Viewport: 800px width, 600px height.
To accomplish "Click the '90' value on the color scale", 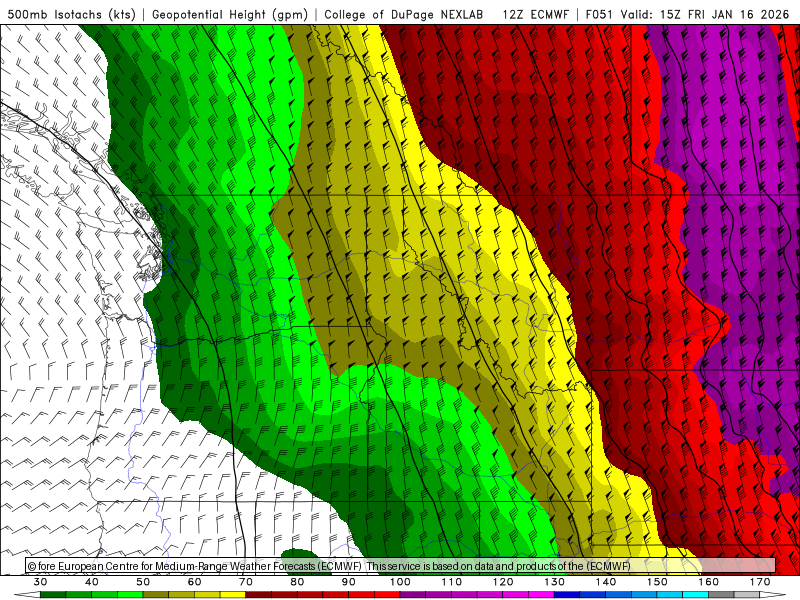I will point(348,582).
